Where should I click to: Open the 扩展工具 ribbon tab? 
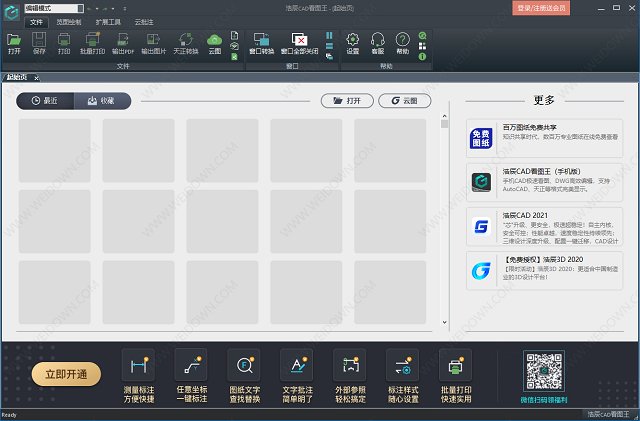pyautogui.click(x=108, y=20)
